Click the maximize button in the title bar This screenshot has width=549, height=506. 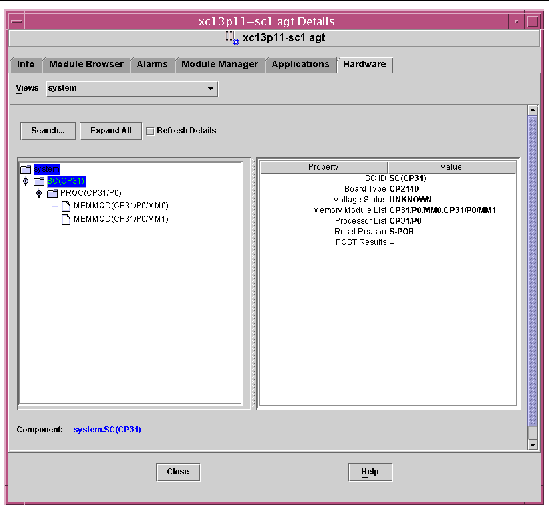[x=533, y=22]
